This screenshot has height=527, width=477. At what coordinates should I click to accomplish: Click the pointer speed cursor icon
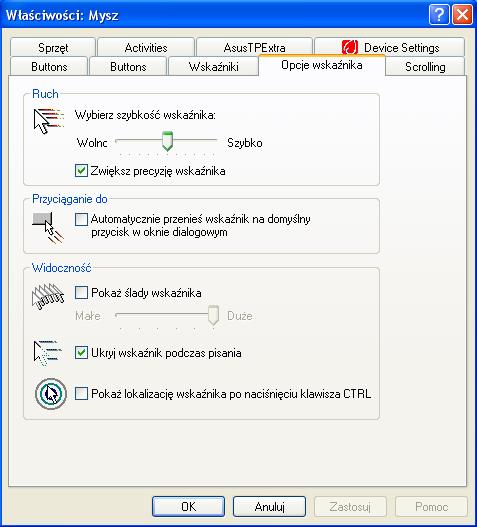click(x=48, y=121)
